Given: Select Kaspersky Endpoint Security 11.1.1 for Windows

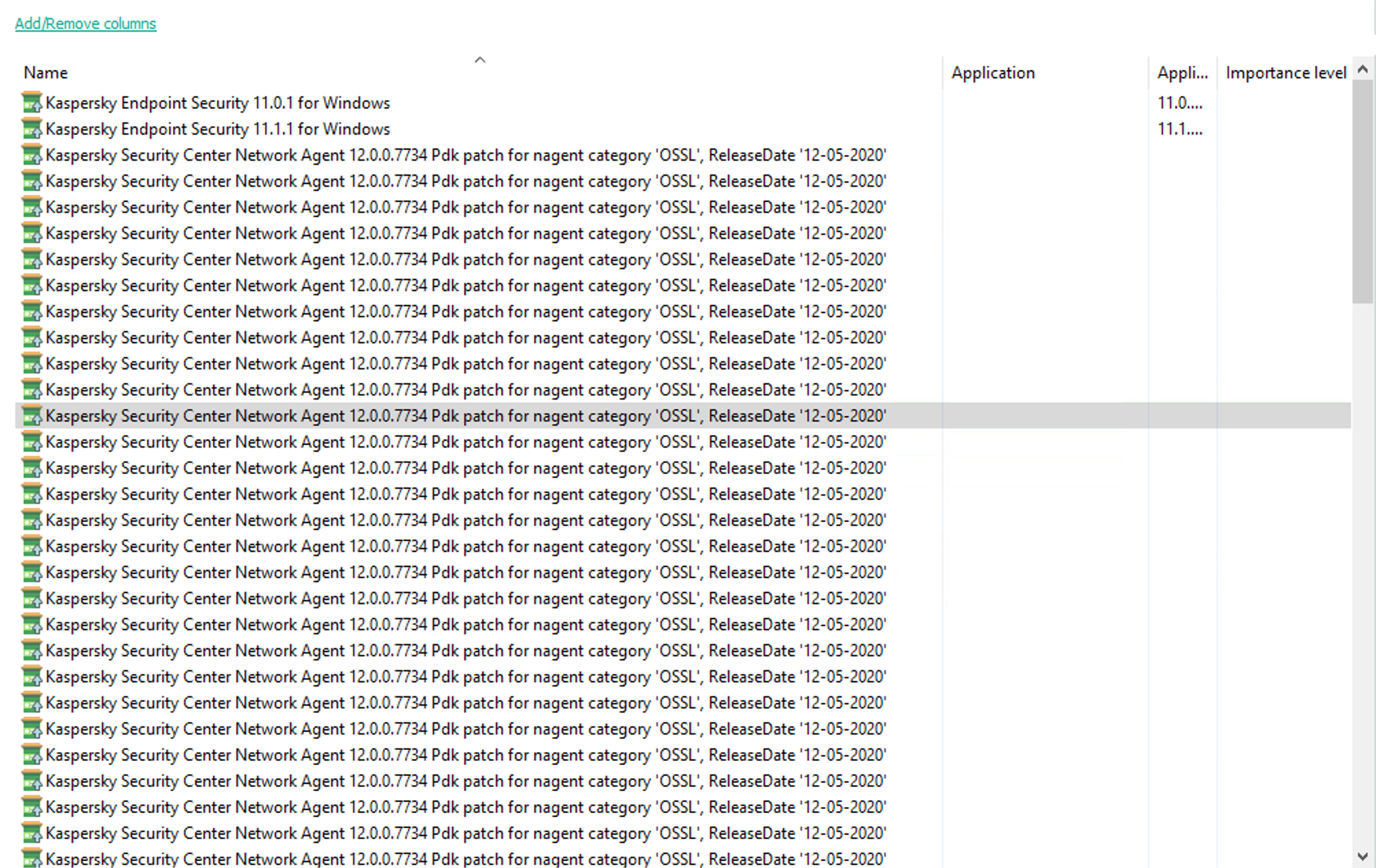Looking at the screenshot, I should 218,129.
